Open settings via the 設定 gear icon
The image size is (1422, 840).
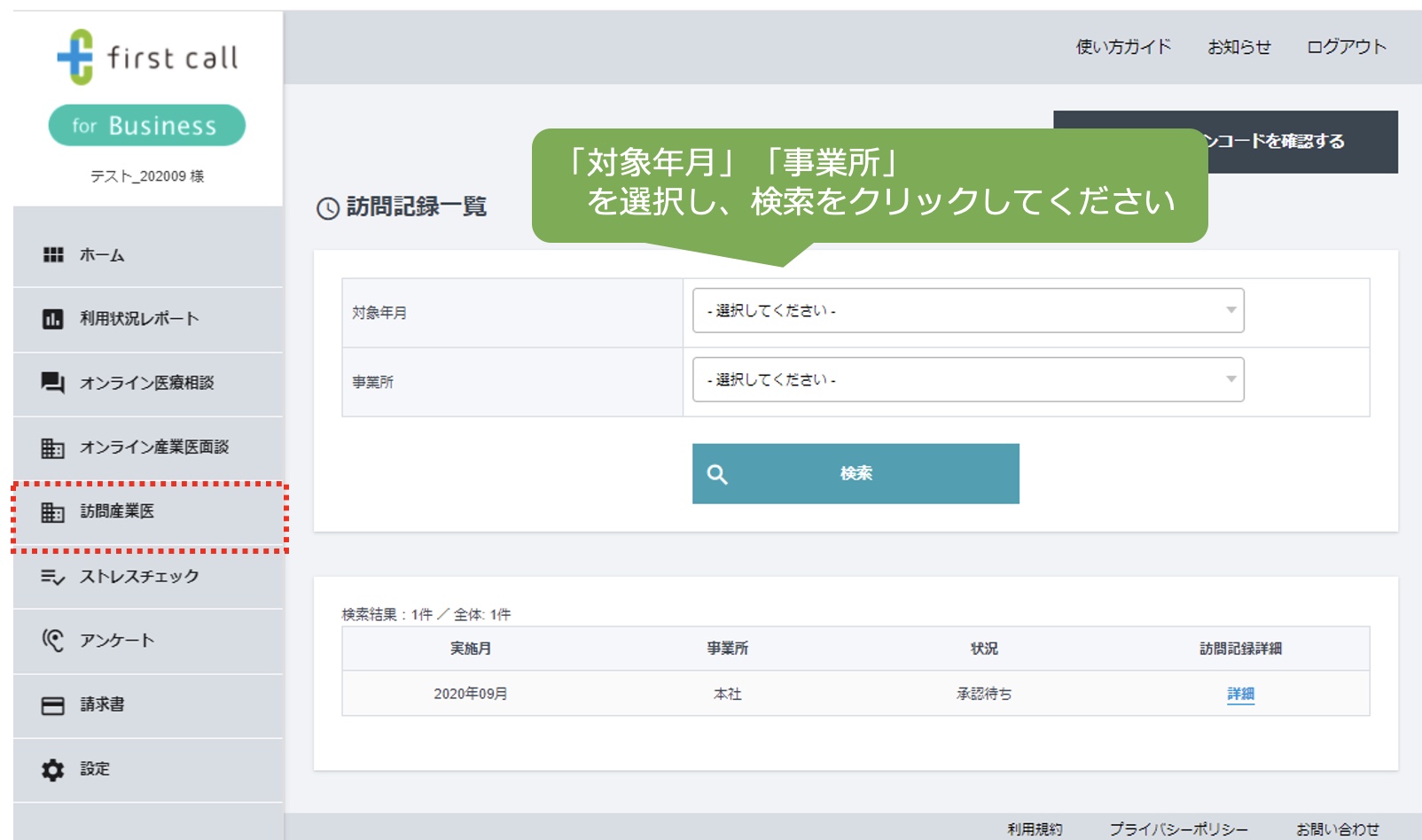point(53,769)
